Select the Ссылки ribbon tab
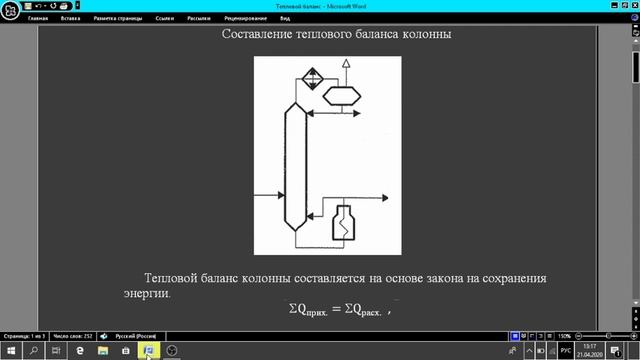Screen dimensions: 640x360 164,18
